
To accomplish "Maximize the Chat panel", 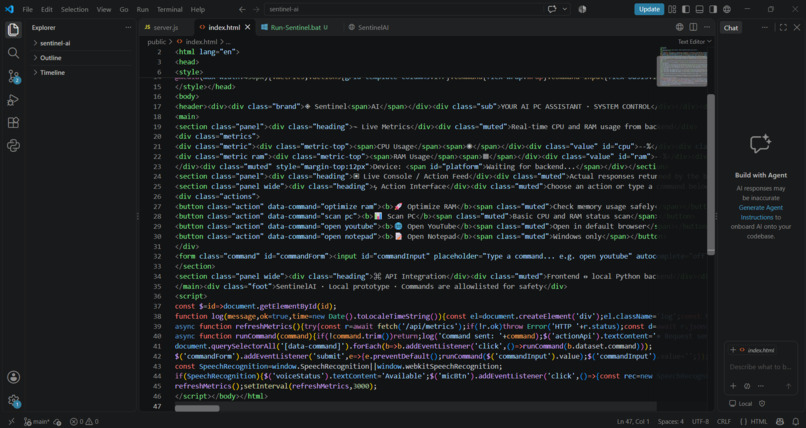I will [783, 28].
